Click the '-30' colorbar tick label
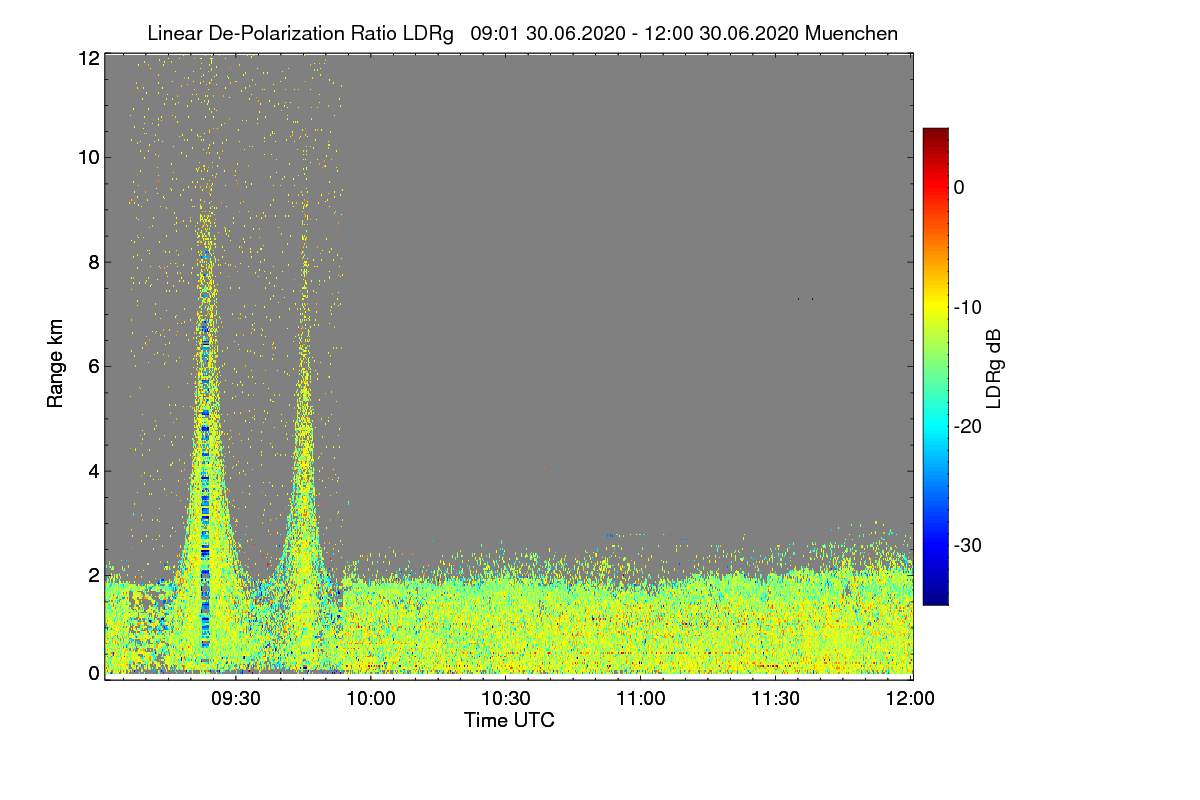Screen dimensions: 1200x800 [969, 545]
